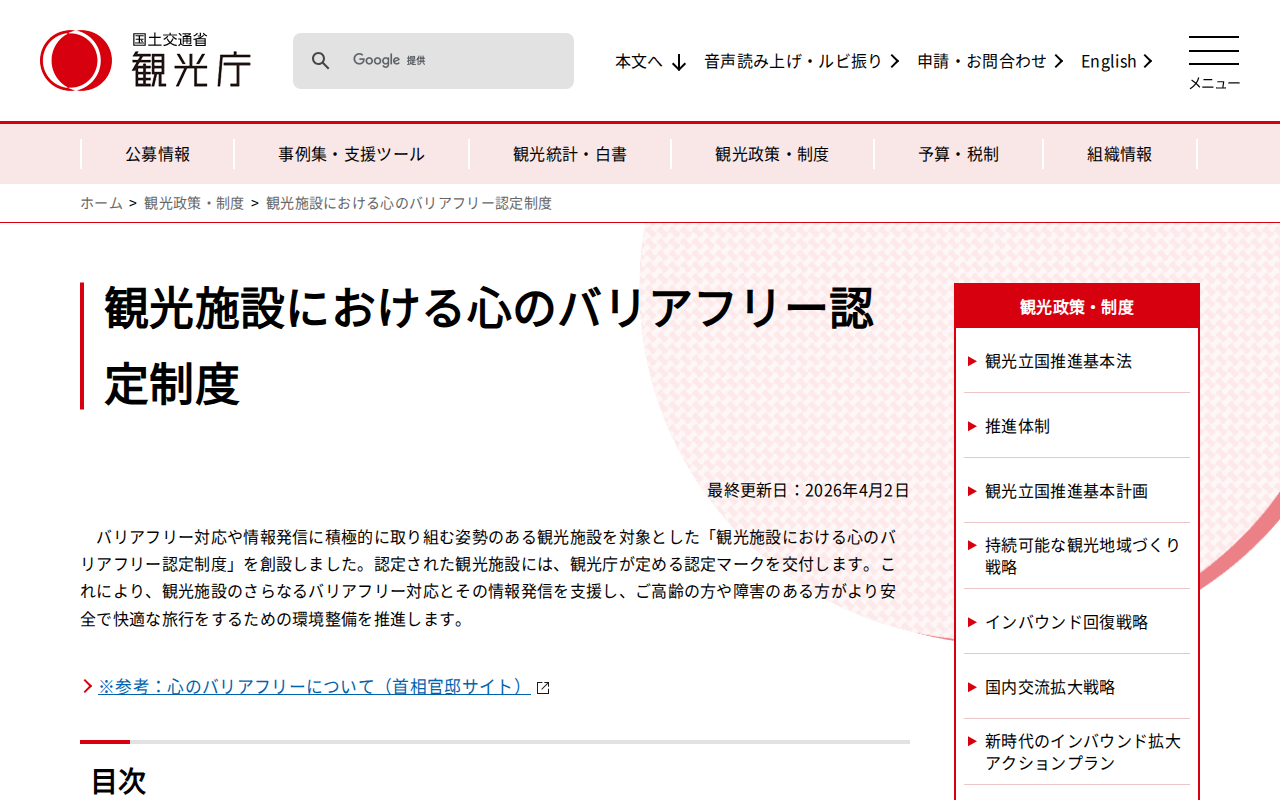
Task: Click sidebar header 観光政策・制度
Action: coord(1077,307)
